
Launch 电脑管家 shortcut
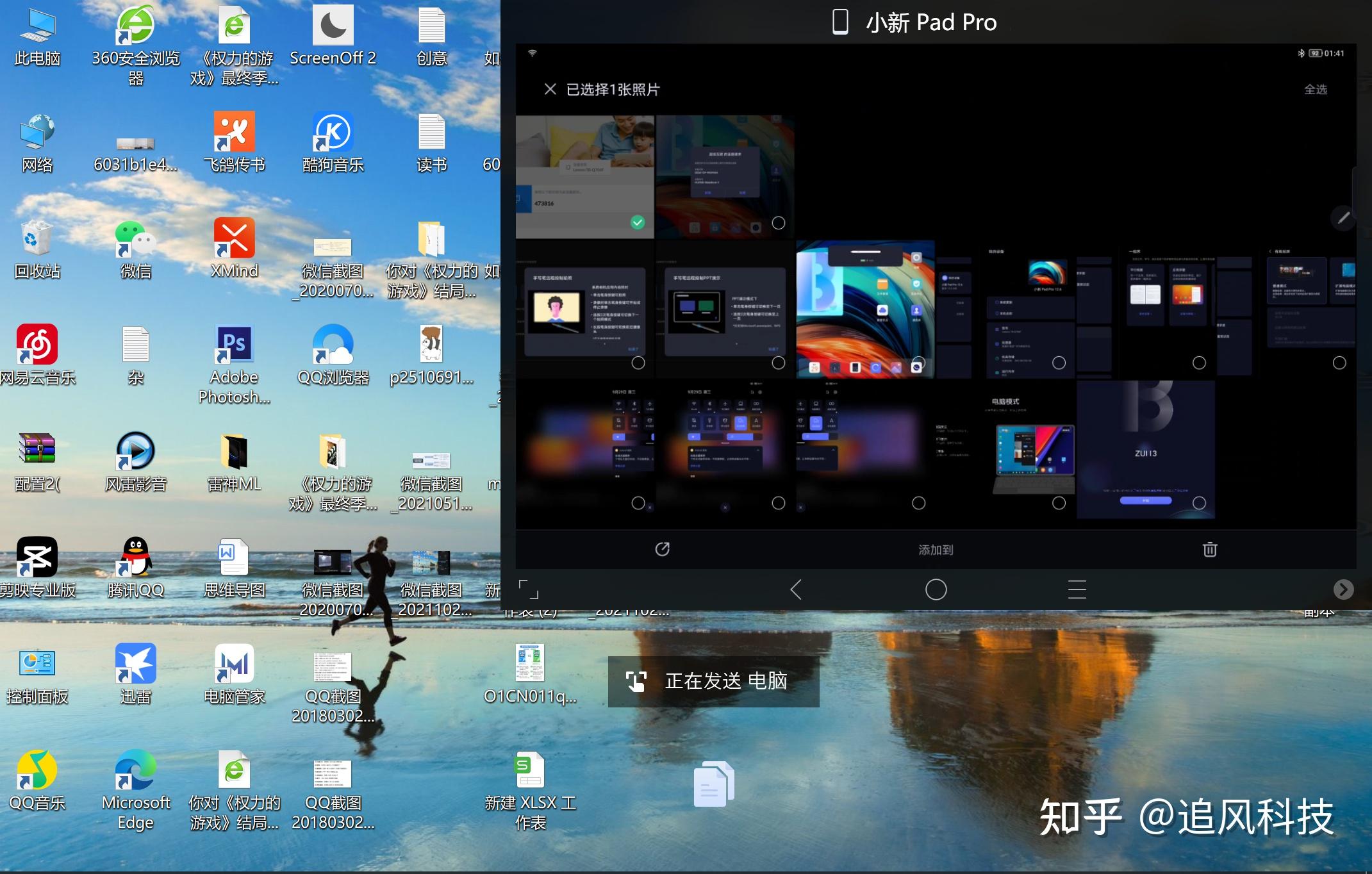coord(234,674)
